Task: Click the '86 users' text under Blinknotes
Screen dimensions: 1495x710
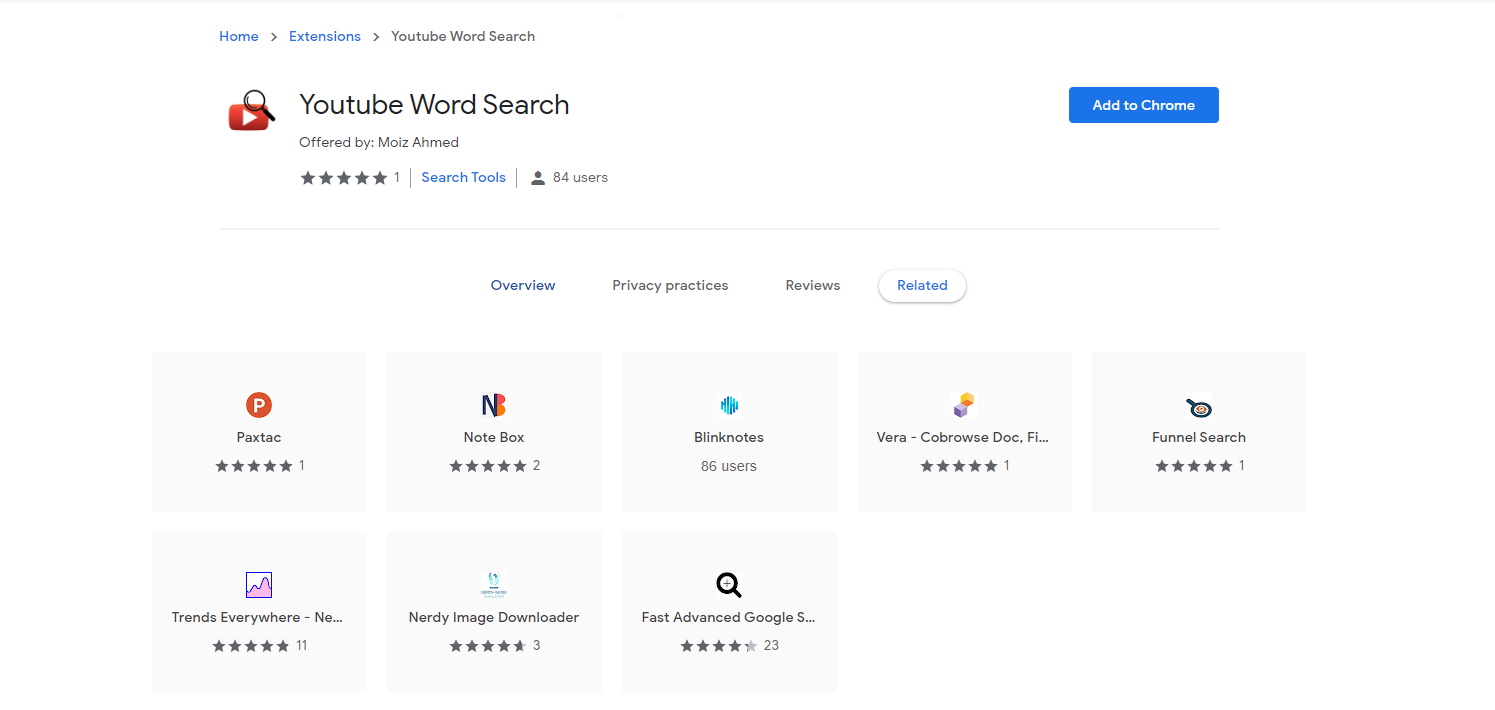Action: click(x=729, y=466)
